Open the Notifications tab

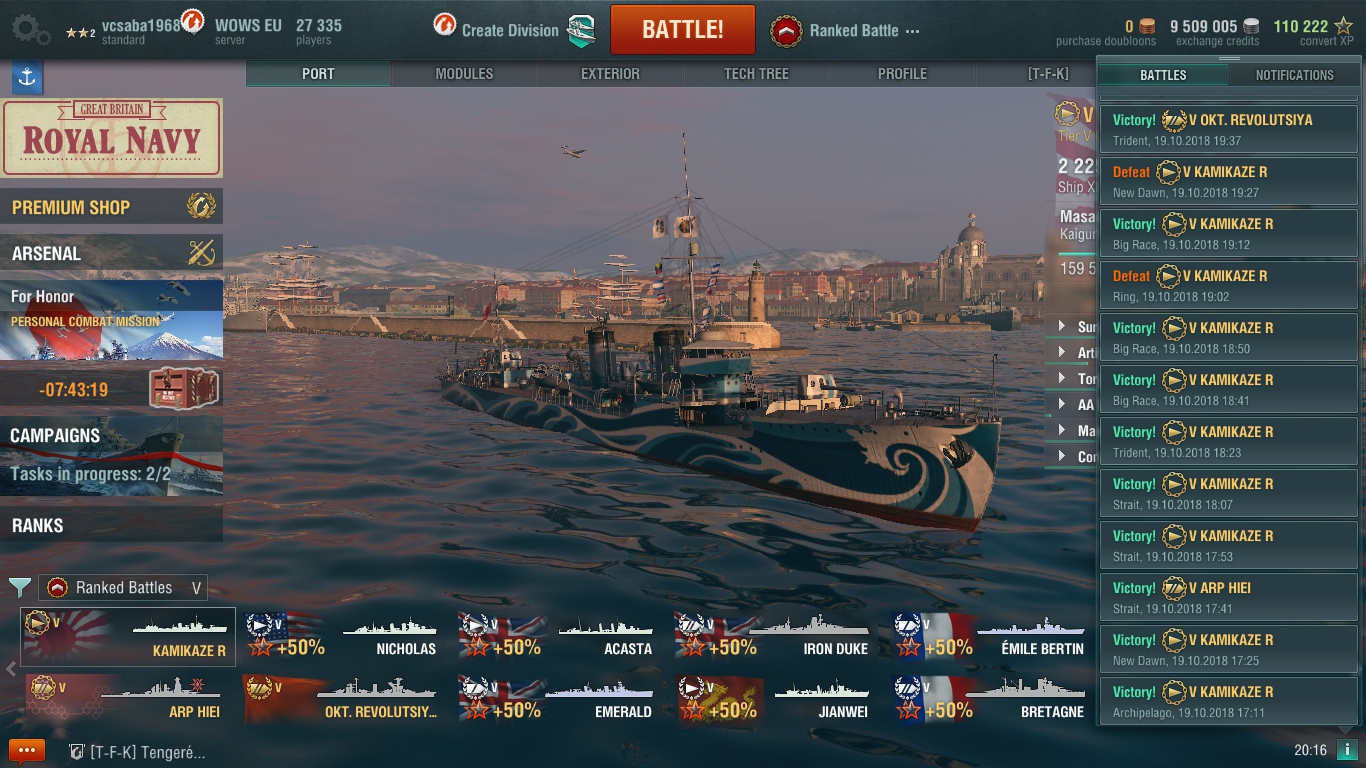pos(1294,75)
